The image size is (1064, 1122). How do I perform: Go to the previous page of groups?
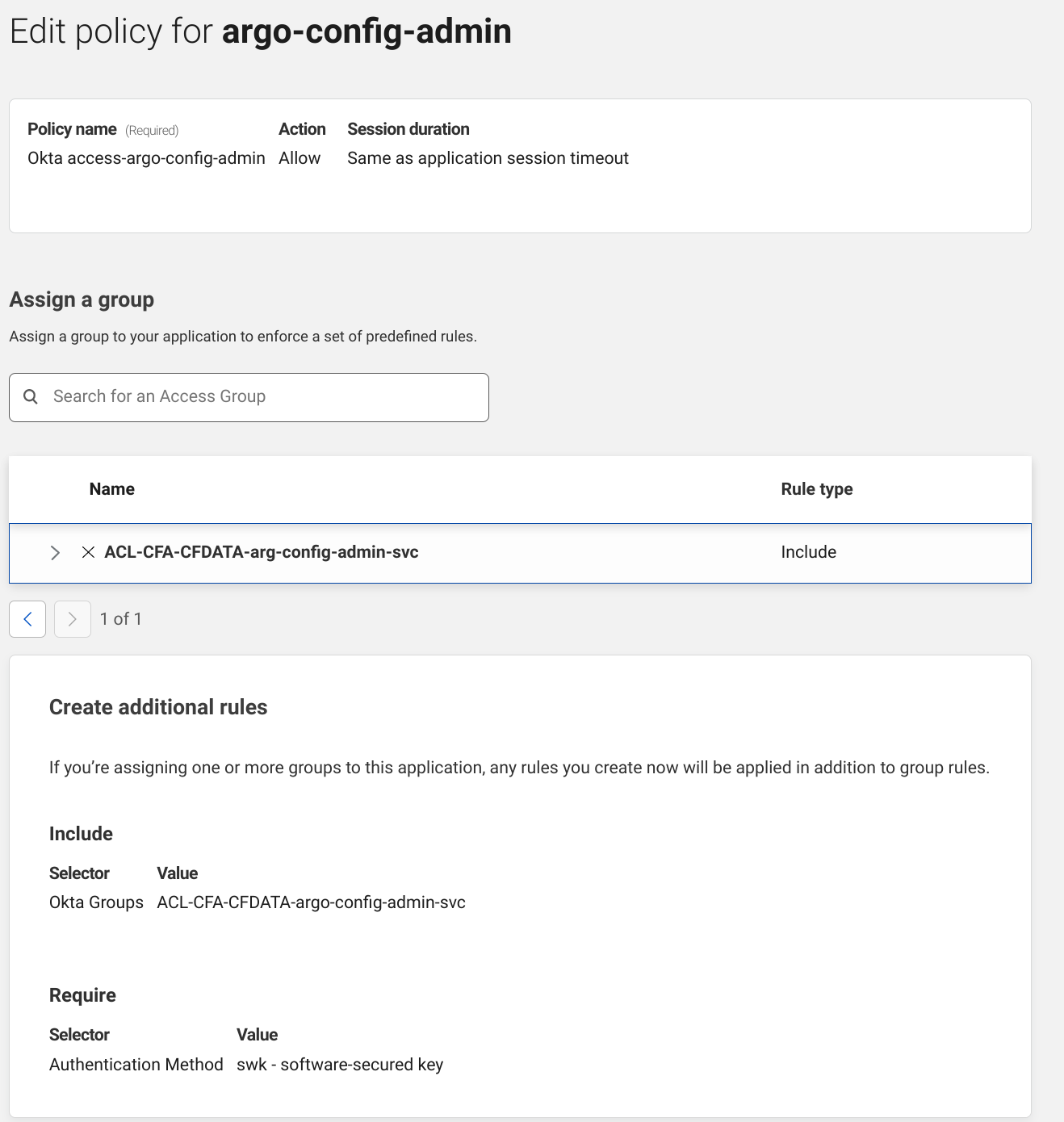pyautogui.click(x=27, y=619)
